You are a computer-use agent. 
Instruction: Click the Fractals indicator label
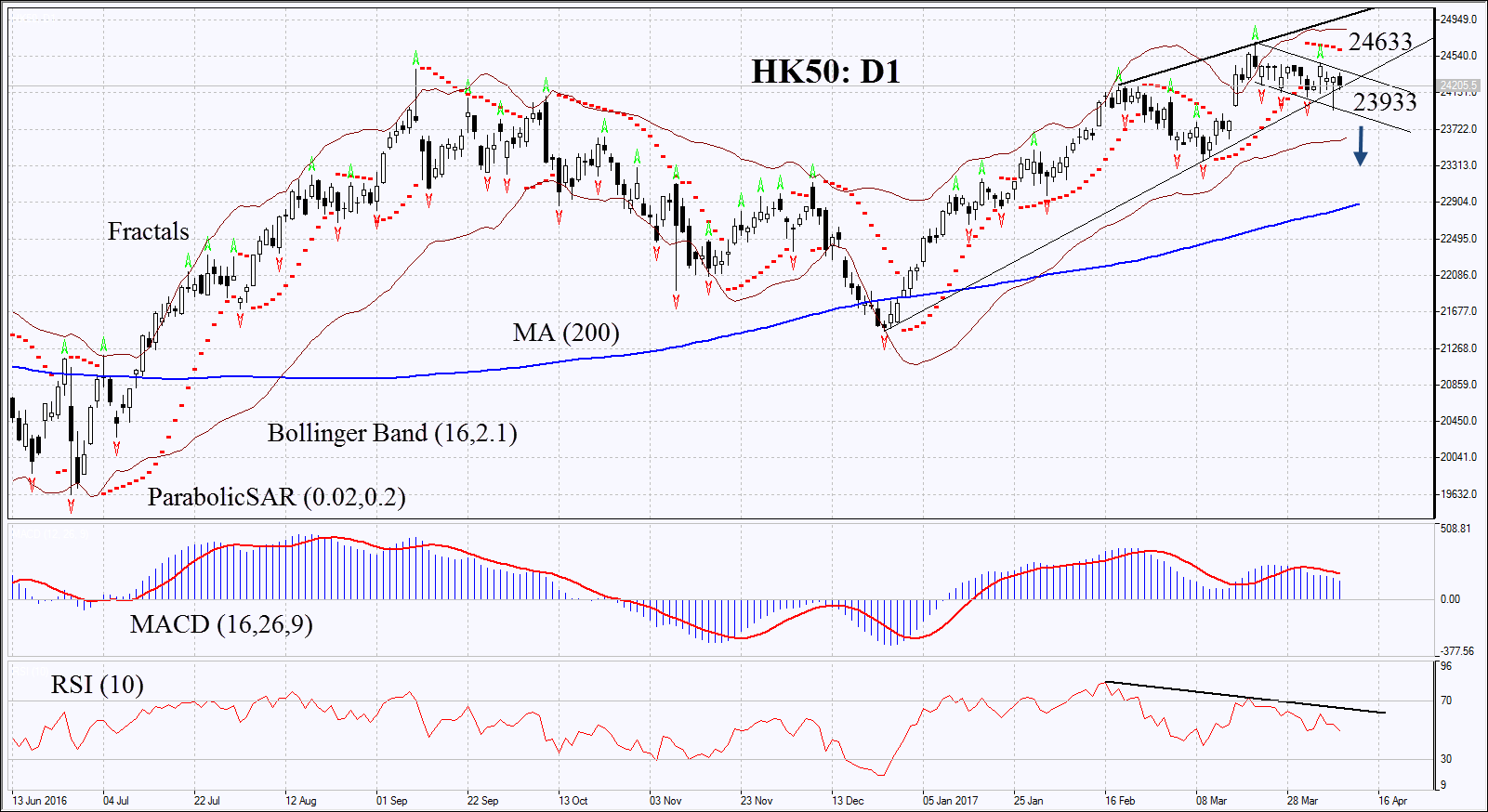click(x=148, y=231)
